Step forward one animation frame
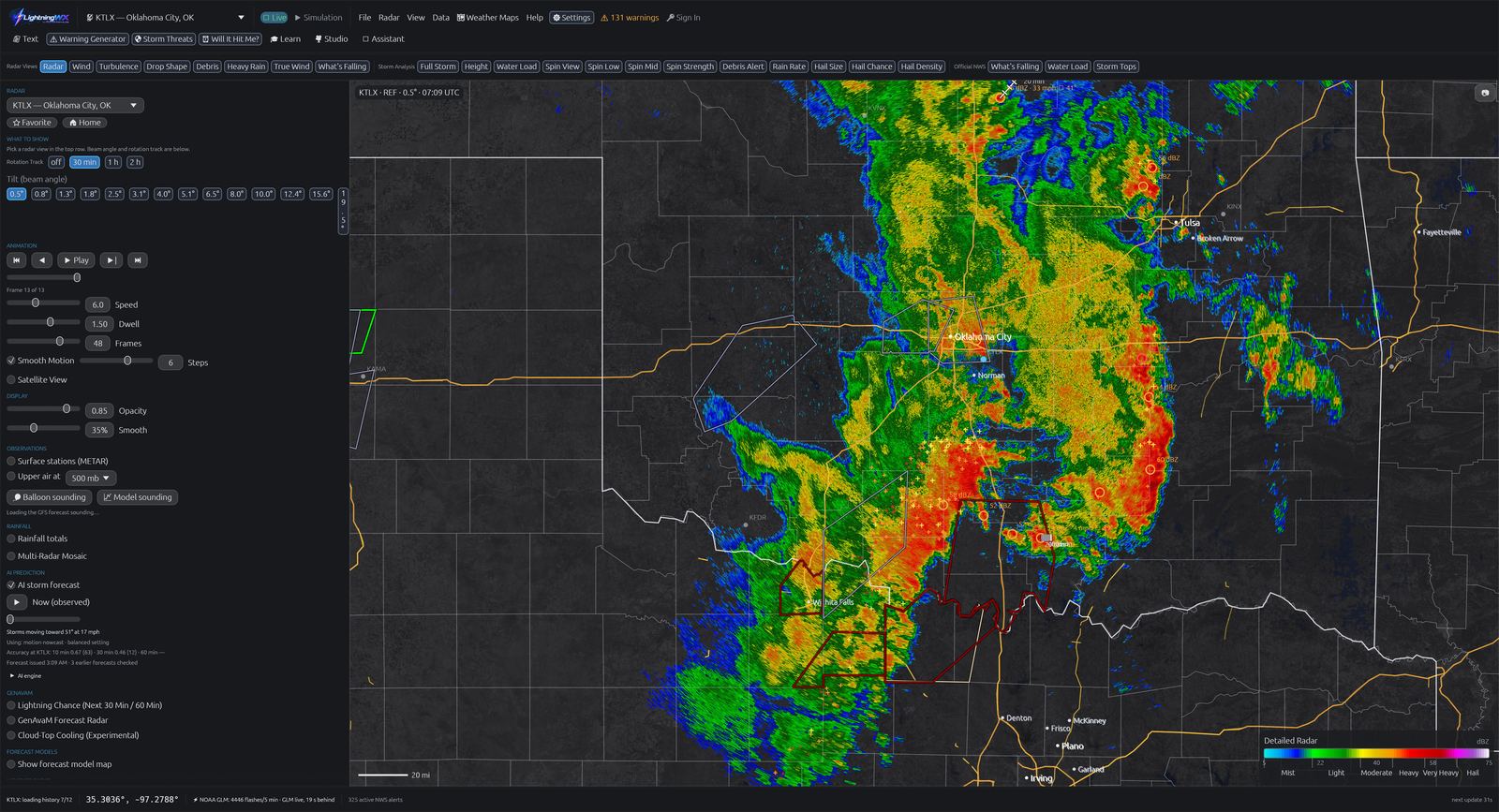This screenshot has width=1499, height=812. 111,260
